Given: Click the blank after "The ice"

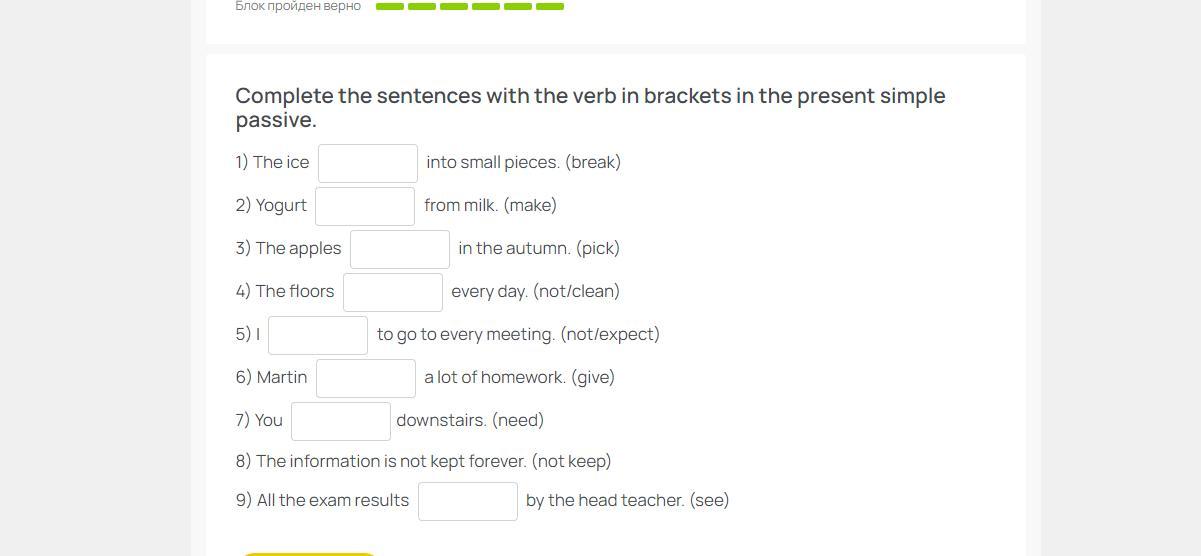Looking at the screenshot, I should 368,163.
